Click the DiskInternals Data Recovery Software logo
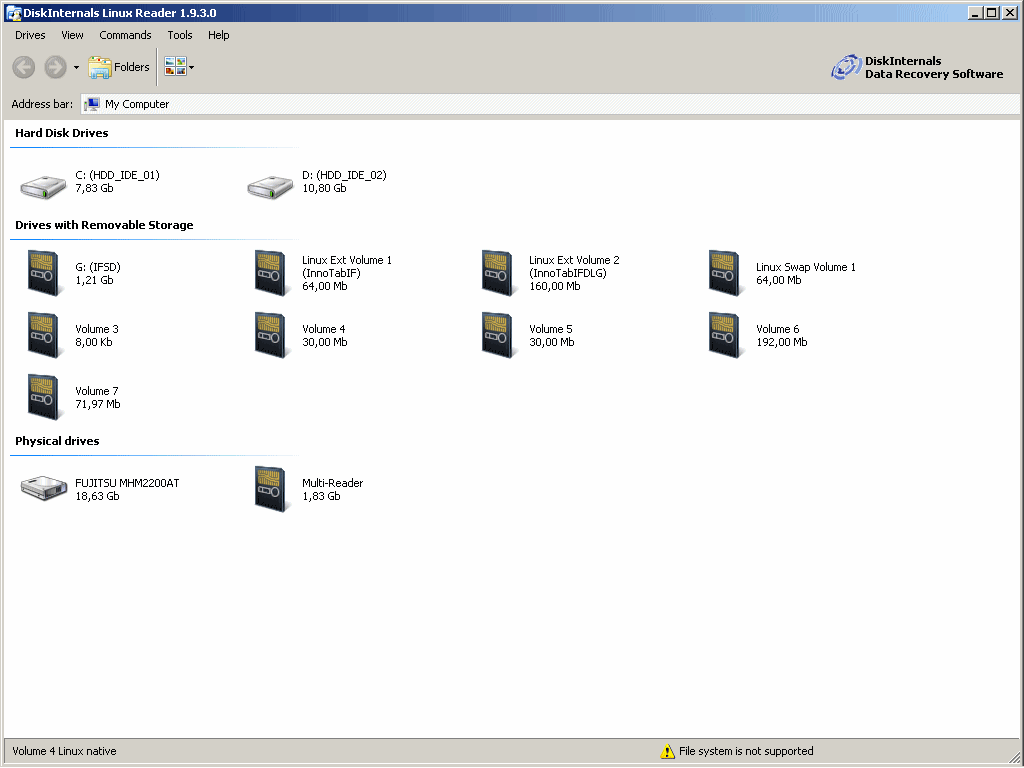The width and height of the screenshot is (1024, 768). tap(917, 67)
